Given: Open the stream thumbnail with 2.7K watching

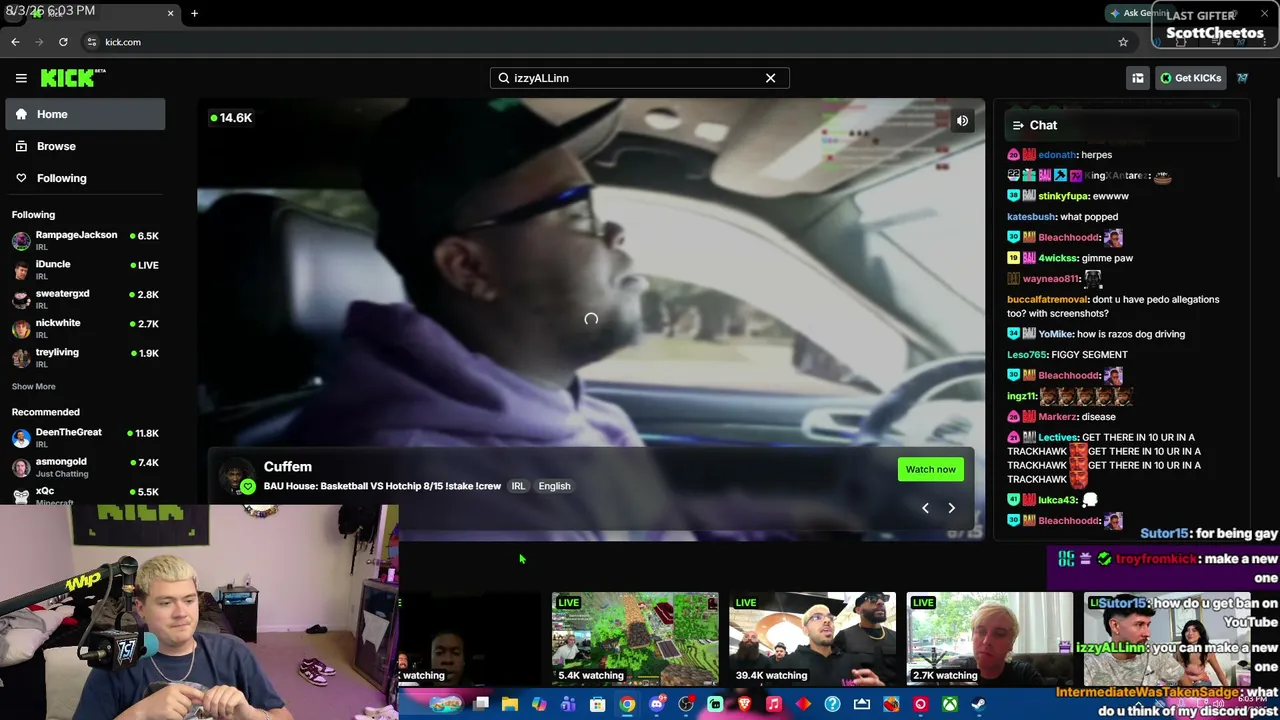Looking at the screenshot, I should pyautogui.click(x=989, y=639).
